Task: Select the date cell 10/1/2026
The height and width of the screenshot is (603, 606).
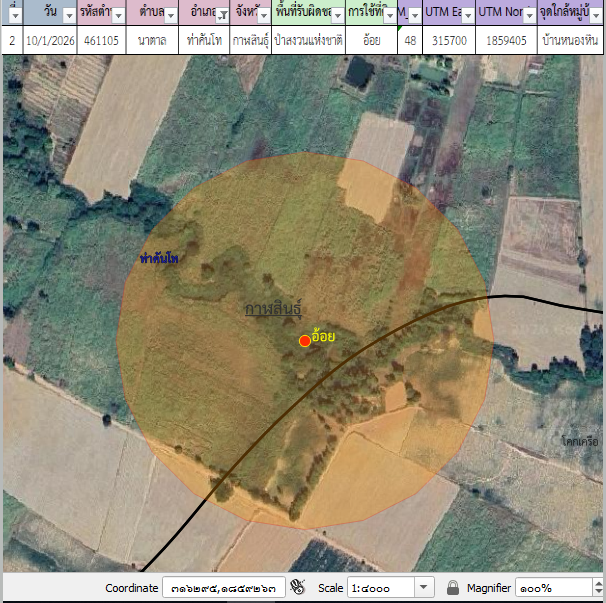Action: tap(50, 41)
